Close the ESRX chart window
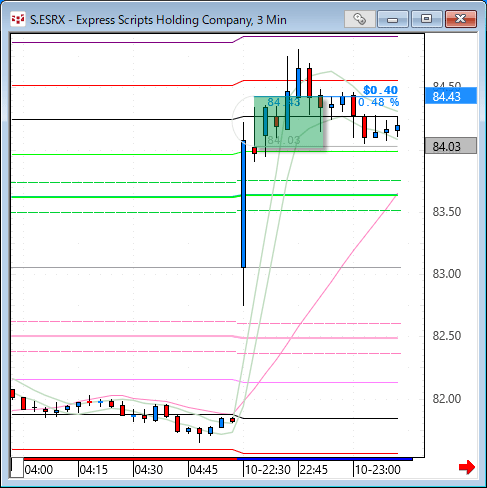Image resolution: width=487 pixels, height=488 pixels. pyautogui.click(x=461, y=19)
